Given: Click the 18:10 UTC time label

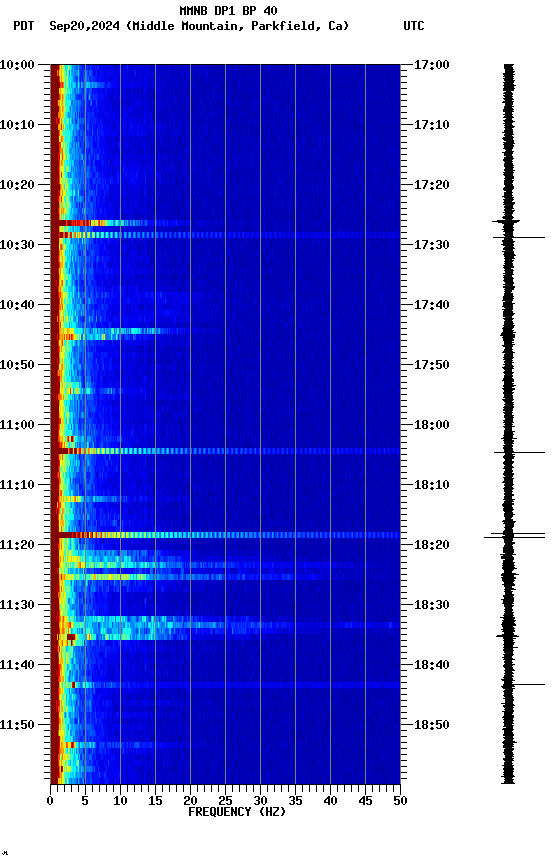Looking at the screenshot, I should (x=431, y=485).
